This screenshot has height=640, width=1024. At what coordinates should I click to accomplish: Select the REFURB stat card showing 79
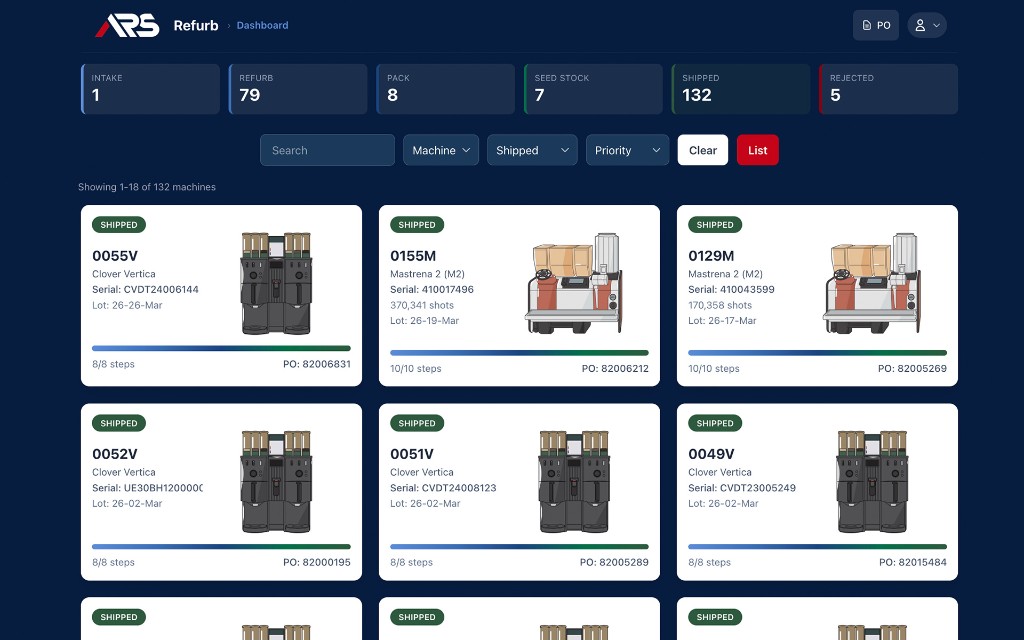coord(297,89)
